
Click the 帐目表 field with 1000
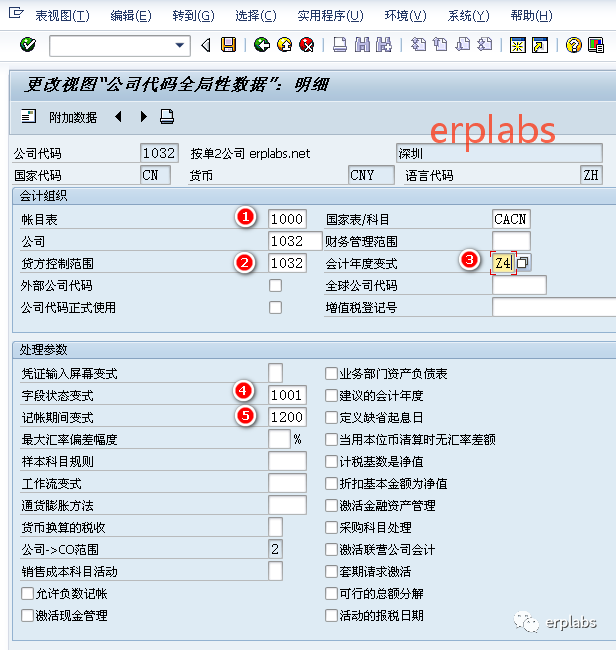tap(287, 219)
